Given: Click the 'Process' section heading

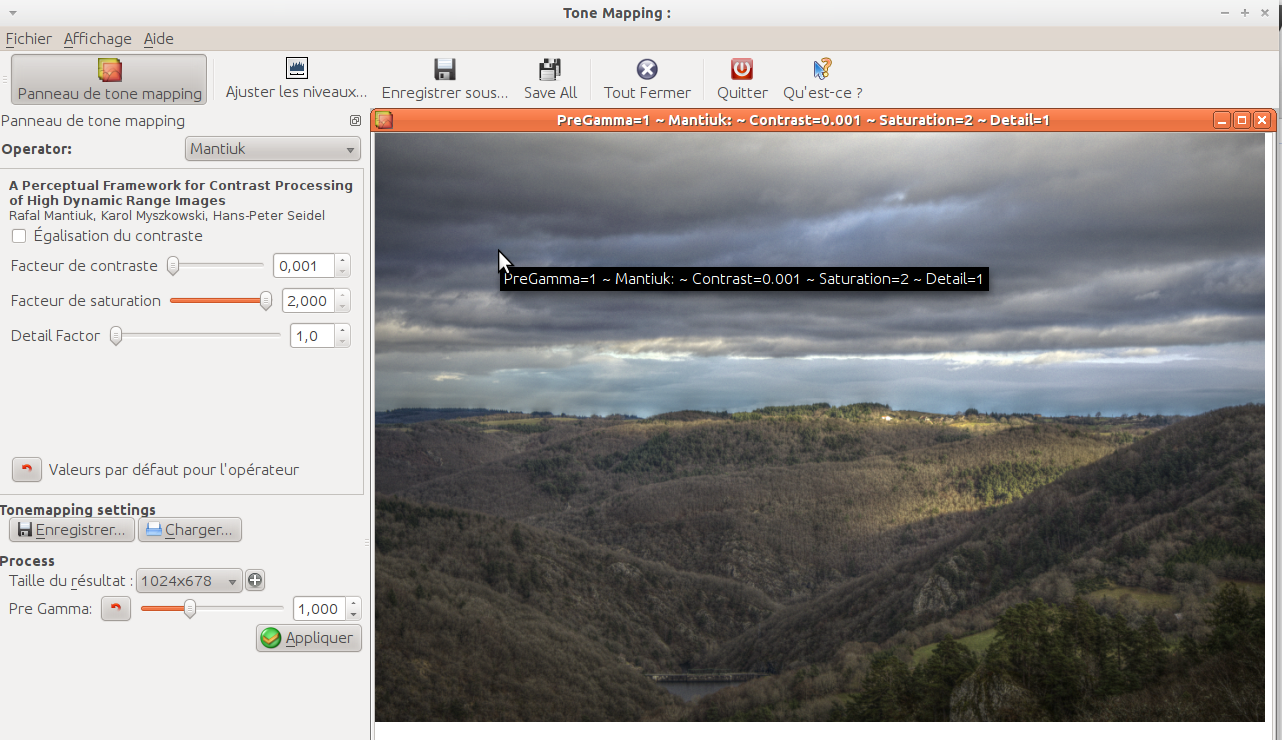Looking at the screenshot, I should pos(28,561).
